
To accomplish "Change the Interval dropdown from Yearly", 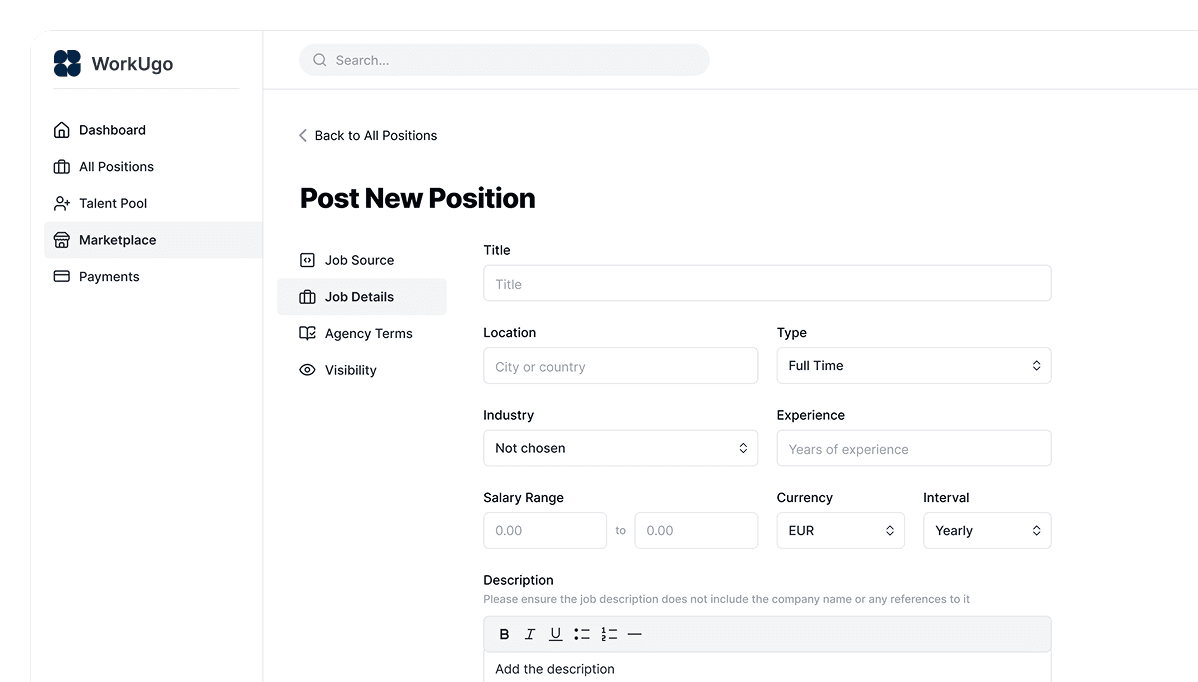I will (986, 531).
